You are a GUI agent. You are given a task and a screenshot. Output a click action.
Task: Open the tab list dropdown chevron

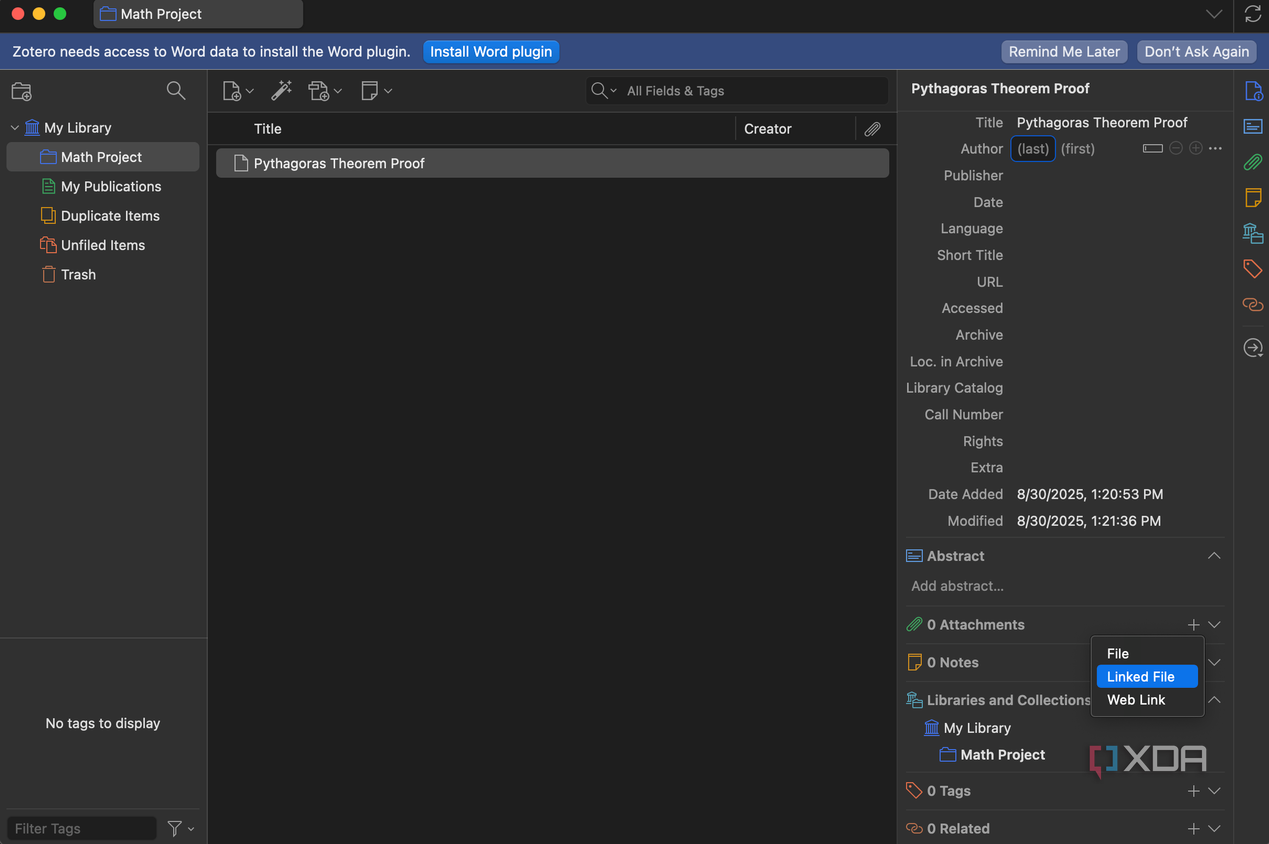coord(1213,14)
